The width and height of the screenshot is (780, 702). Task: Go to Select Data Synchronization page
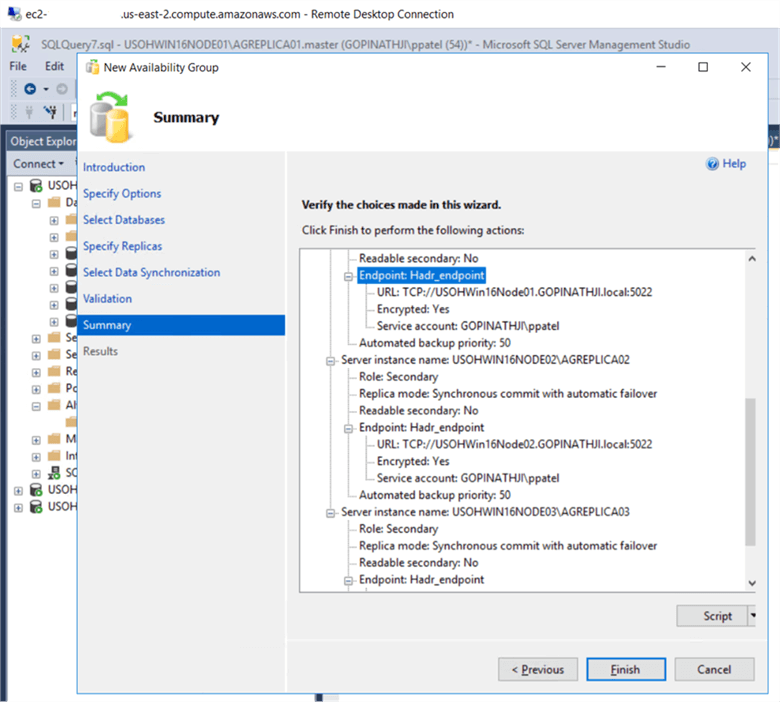(x=151, y=272)
